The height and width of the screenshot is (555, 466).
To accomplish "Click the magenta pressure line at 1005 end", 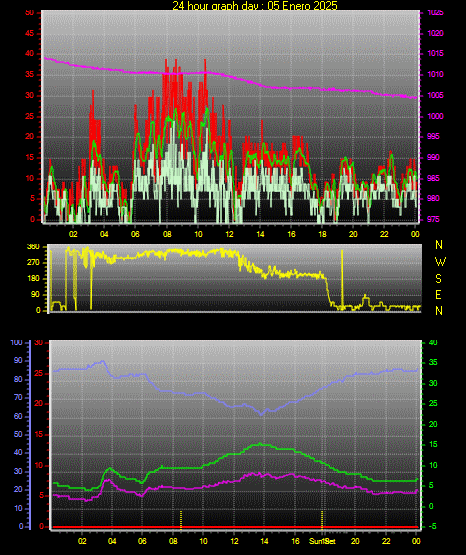I will (415, 97).
